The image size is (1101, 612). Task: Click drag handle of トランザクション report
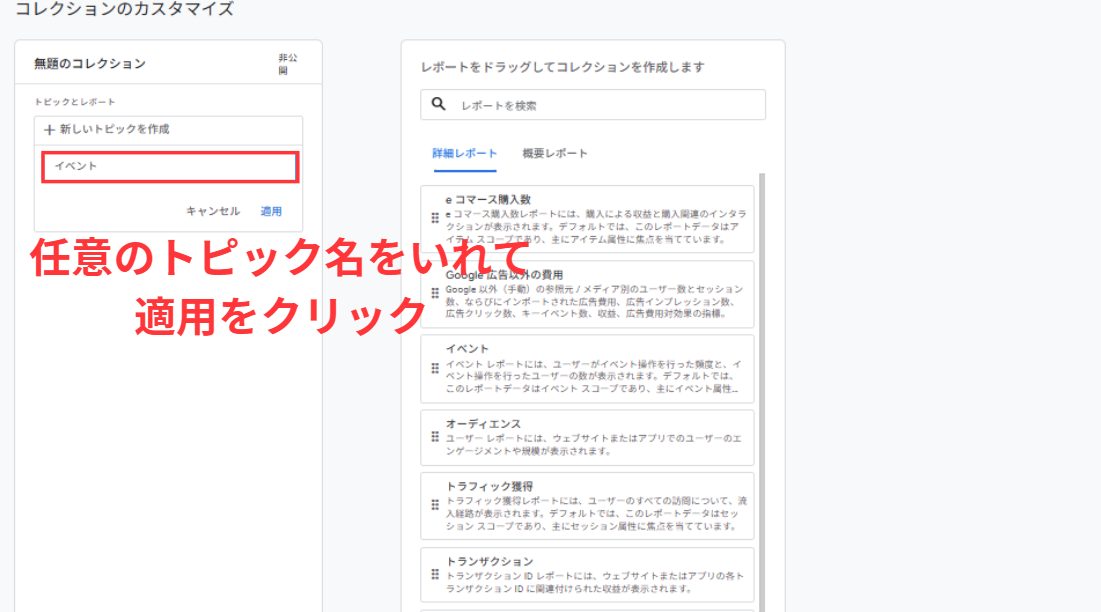[x=435, y=575]
